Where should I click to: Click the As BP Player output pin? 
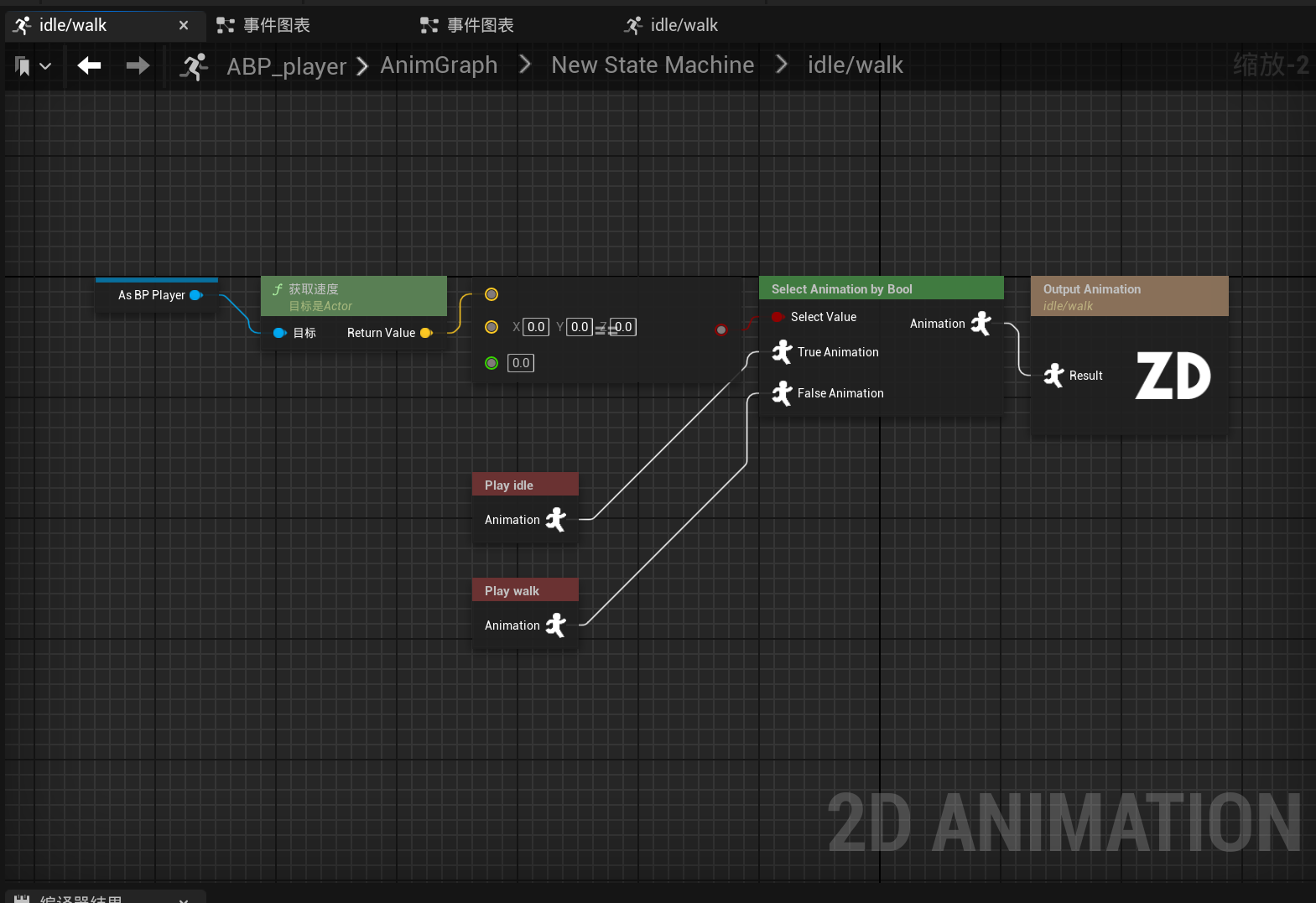pyautogui.click(x=196, y=295)
